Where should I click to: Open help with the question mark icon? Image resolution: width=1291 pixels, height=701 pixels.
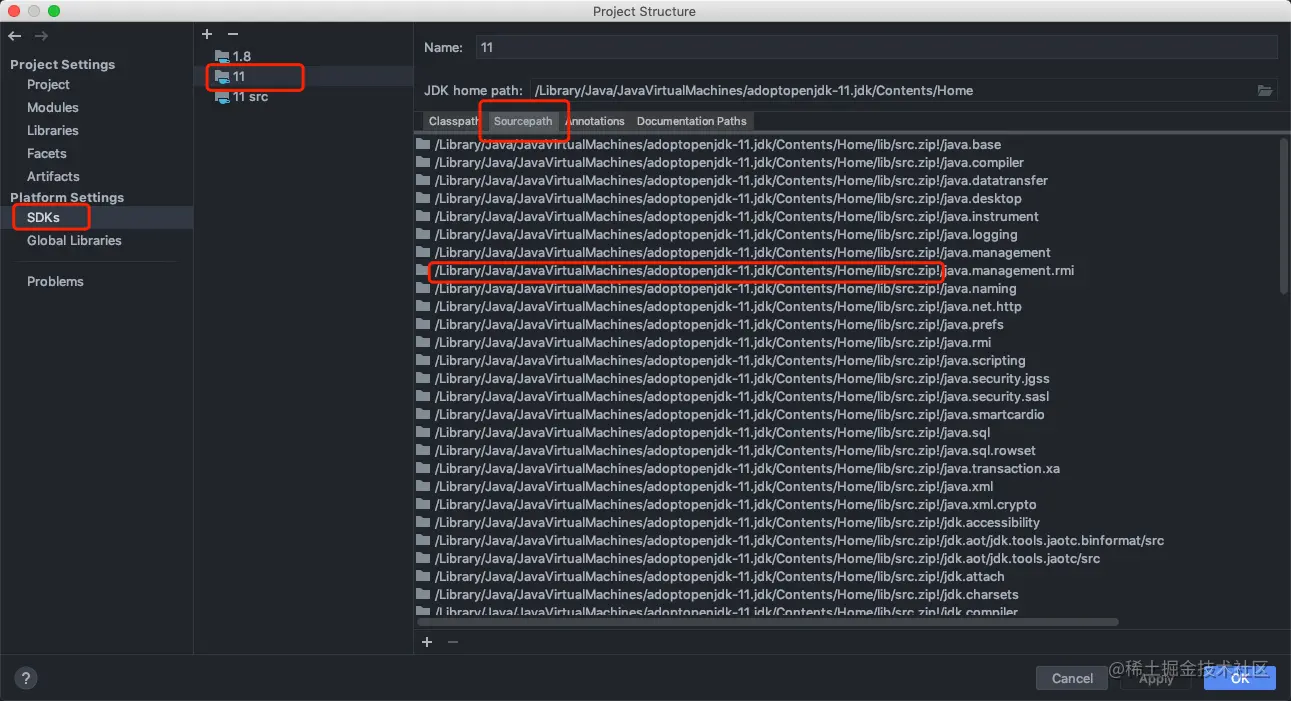click(26, 678)
